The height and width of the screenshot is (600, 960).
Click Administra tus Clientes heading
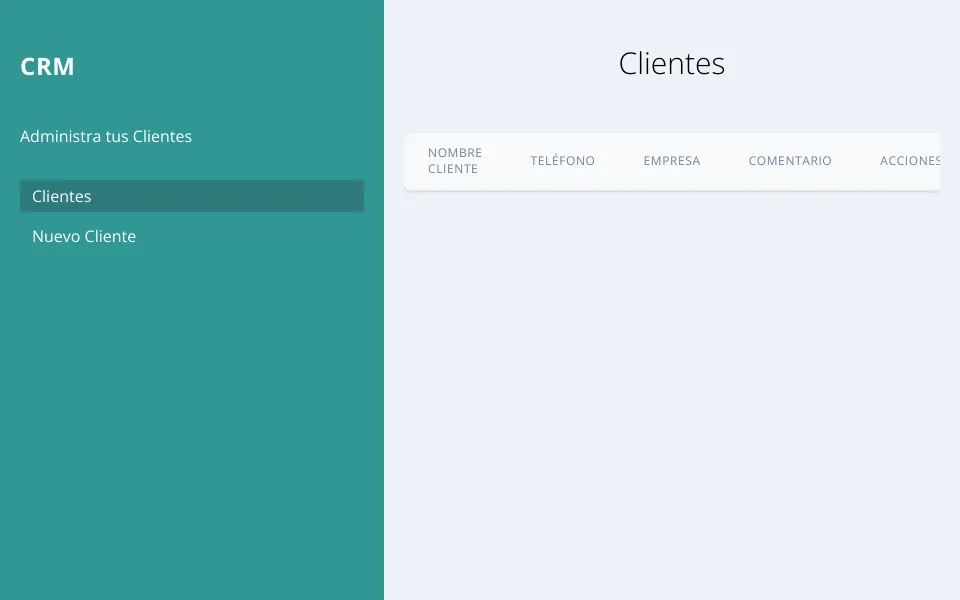coord(106,136)
